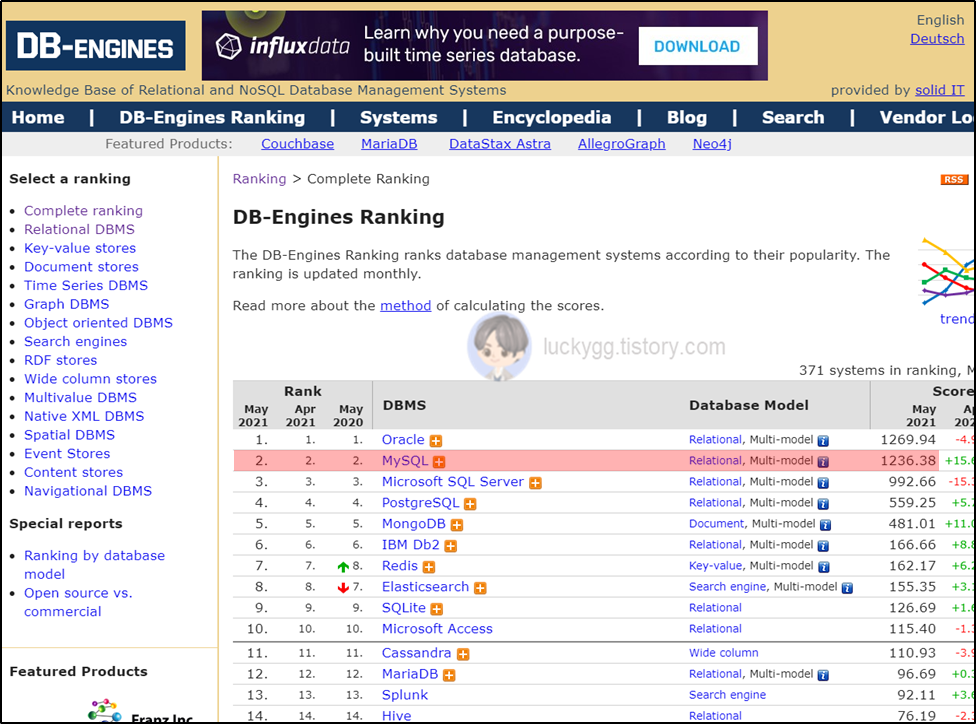Image resolution: width=976 pixels, height=724 pixels.
Task: Select Native XML DBMS ranking
Action: [84, 416]
